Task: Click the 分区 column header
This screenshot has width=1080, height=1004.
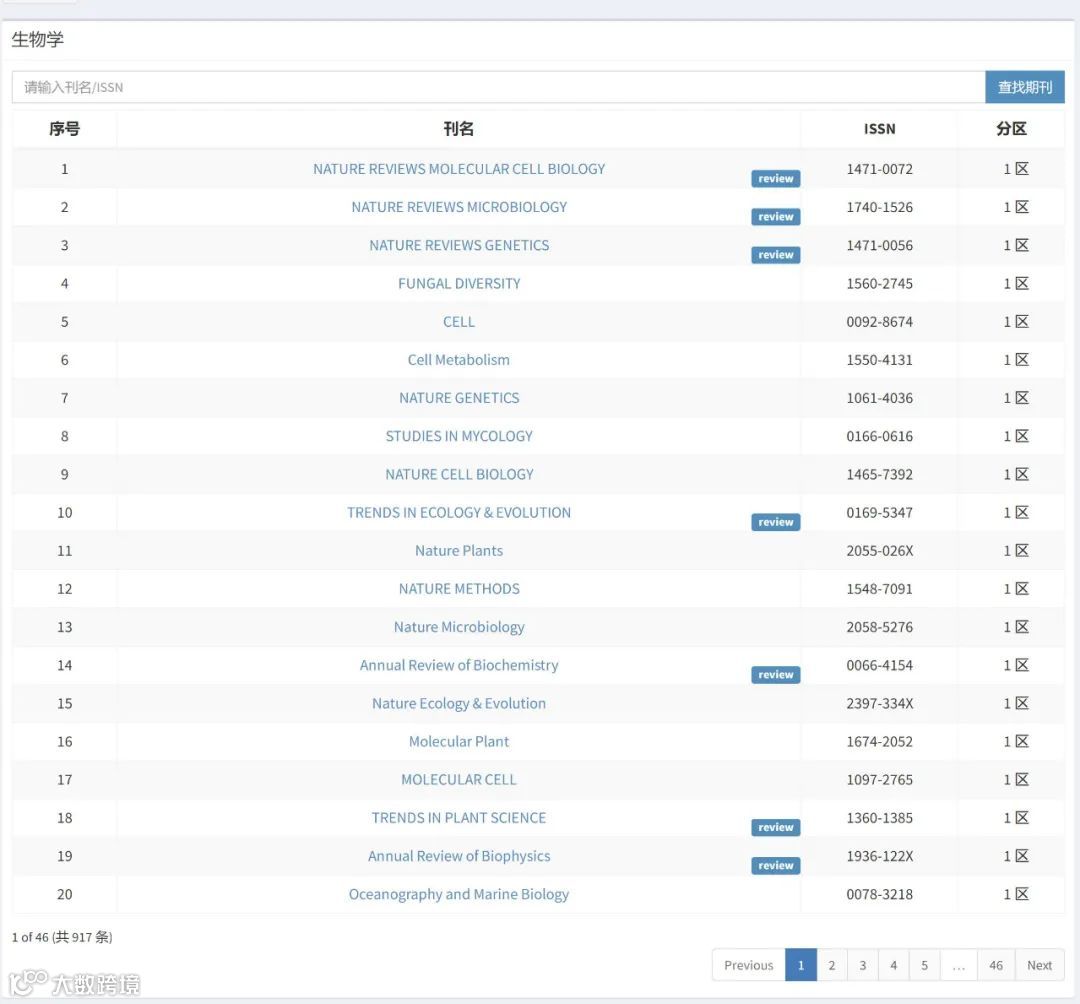Action: 1011,129
